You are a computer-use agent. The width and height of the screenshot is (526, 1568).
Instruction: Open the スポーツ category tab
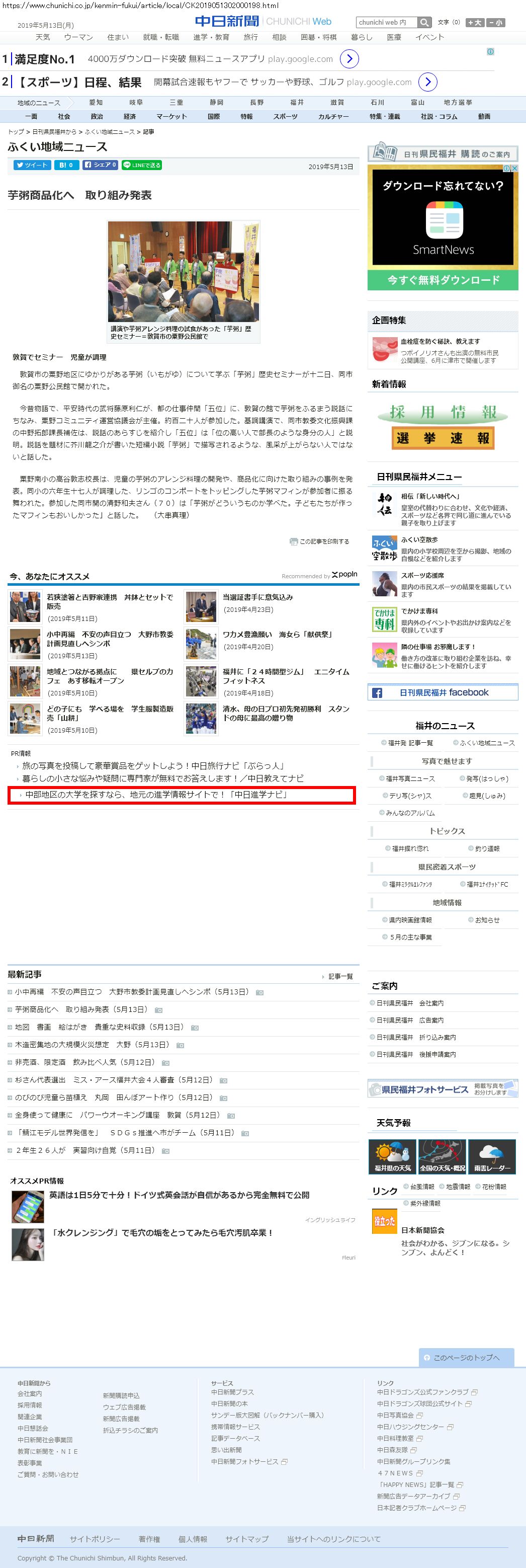point(285,116)
